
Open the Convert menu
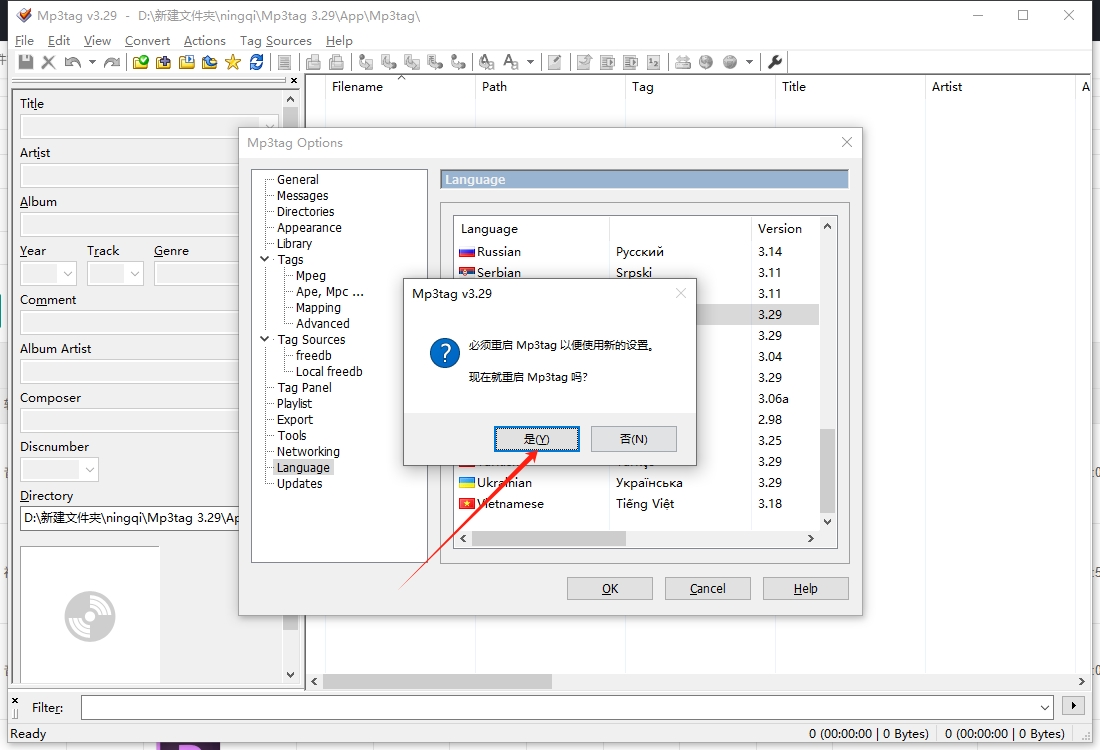click(147, 41)
